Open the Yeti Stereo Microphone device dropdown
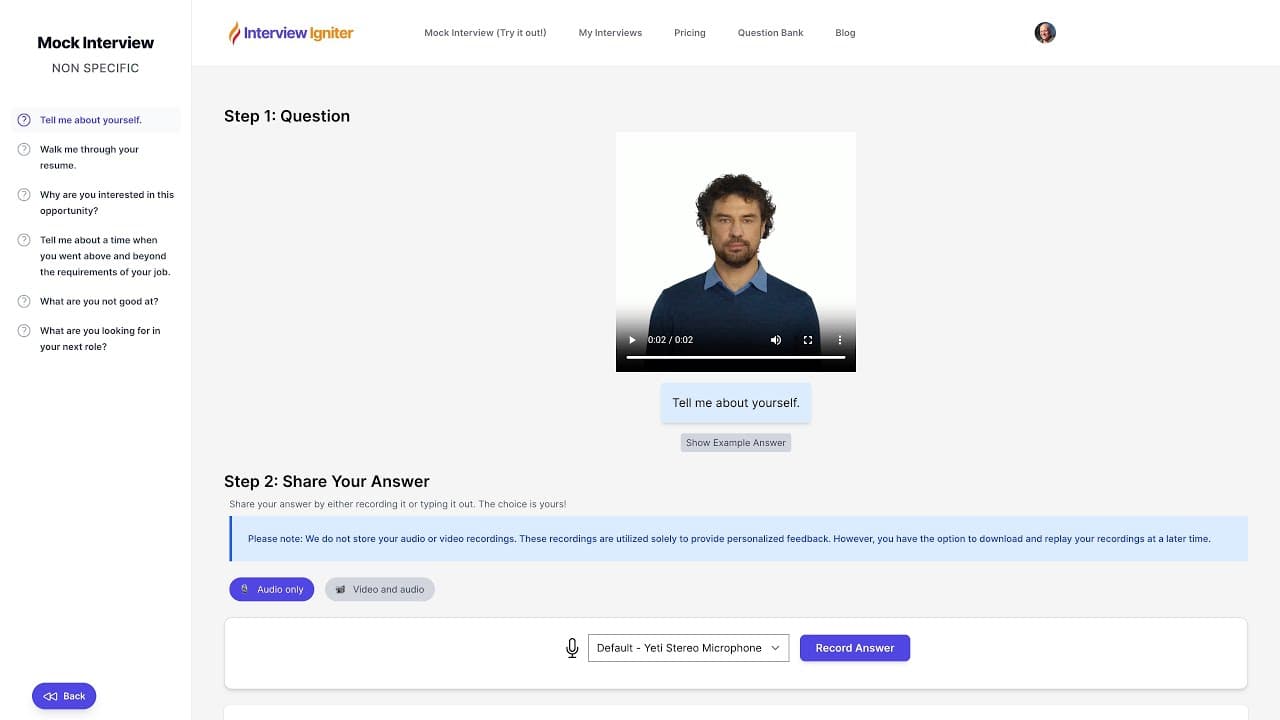This screenshot has height=720, width=1280. [x=689, y=648]
